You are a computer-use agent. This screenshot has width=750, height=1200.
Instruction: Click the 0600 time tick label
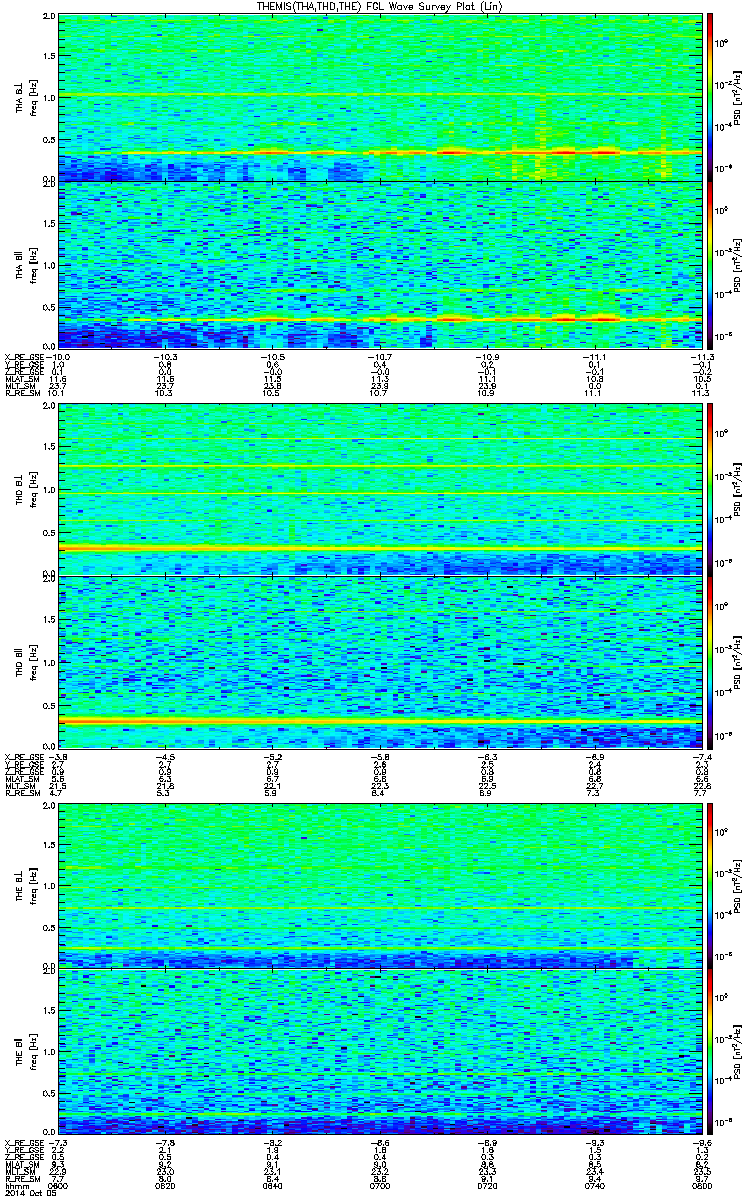(60, 1185)
